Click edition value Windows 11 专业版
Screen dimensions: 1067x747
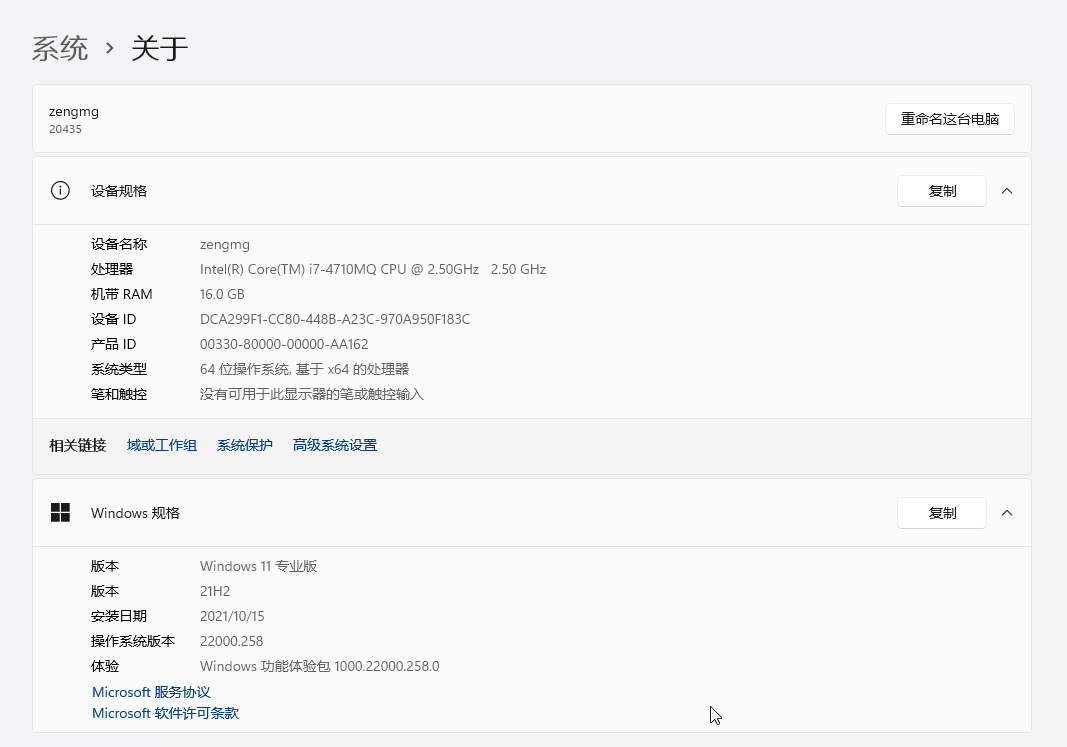point(259,566)
